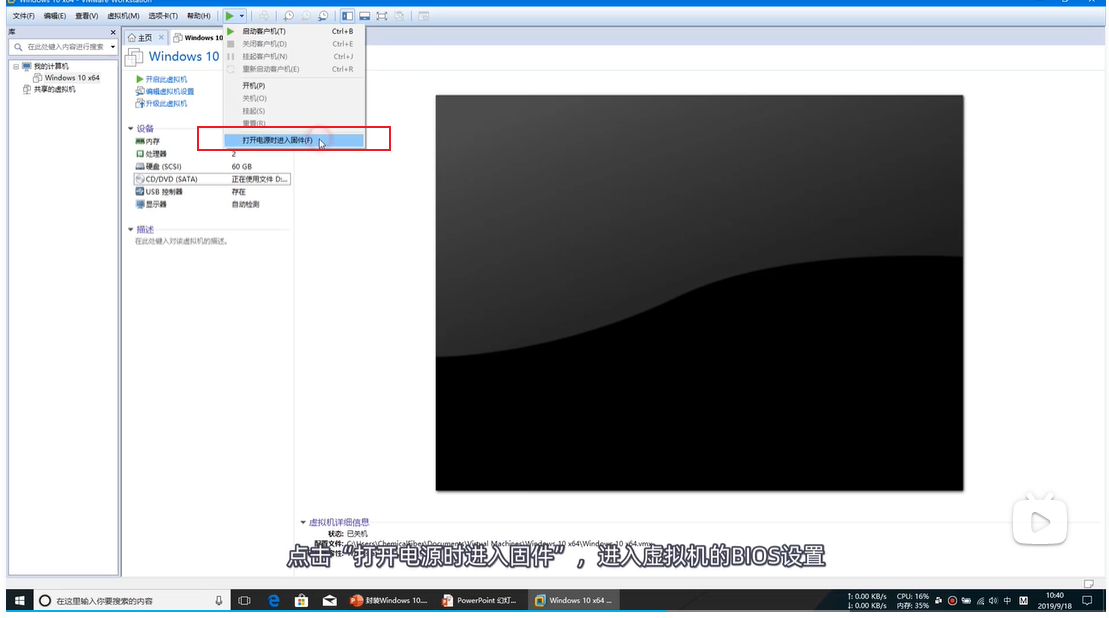Toggle the thumbnail bar toolbar icon

[x=364, y=16]
